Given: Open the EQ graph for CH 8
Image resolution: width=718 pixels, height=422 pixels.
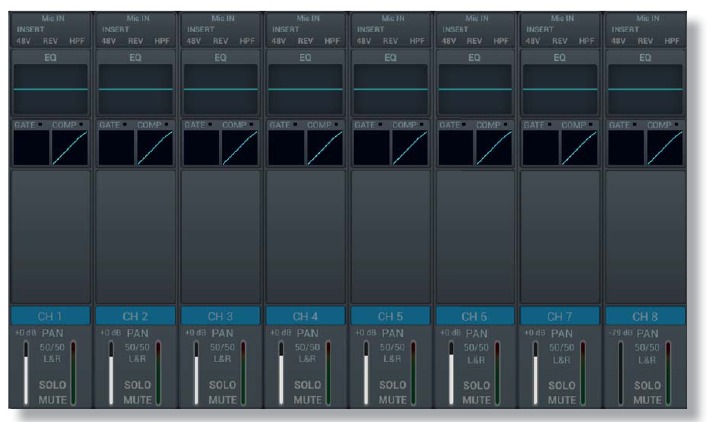Looking at the screenshot, I should click(x=645, y=89).
